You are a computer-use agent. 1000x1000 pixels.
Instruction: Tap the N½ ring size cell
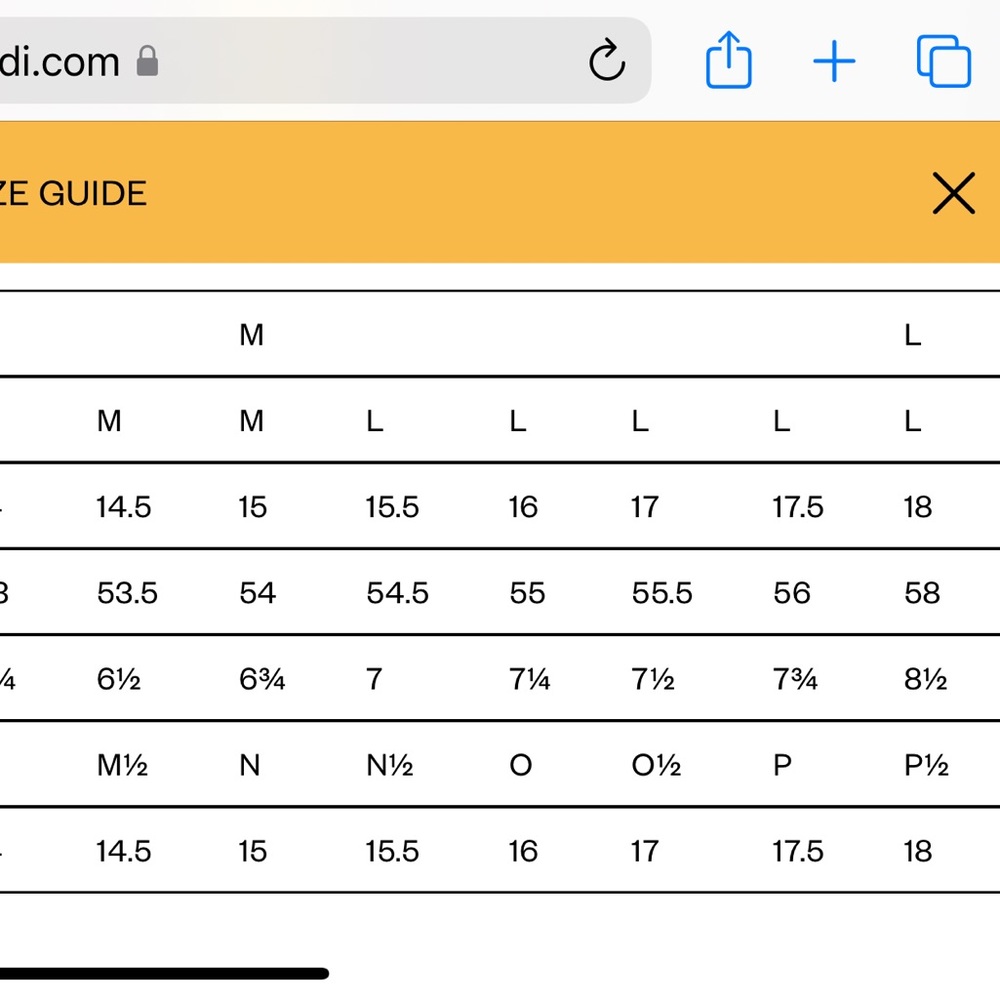[x=390, y=765]
